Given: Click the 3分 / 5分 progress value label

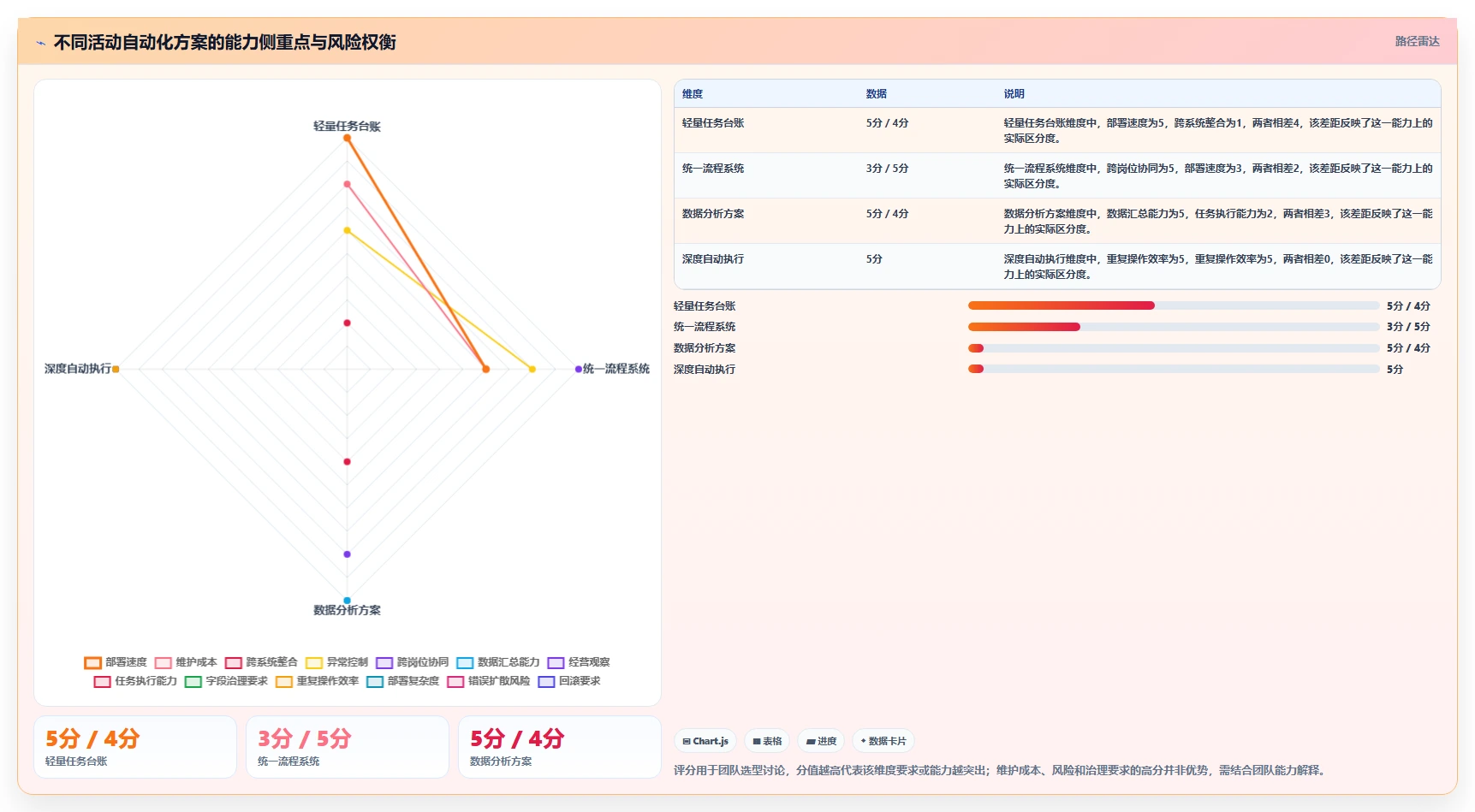Looking at the screenshot, I should click(1408, 327).
